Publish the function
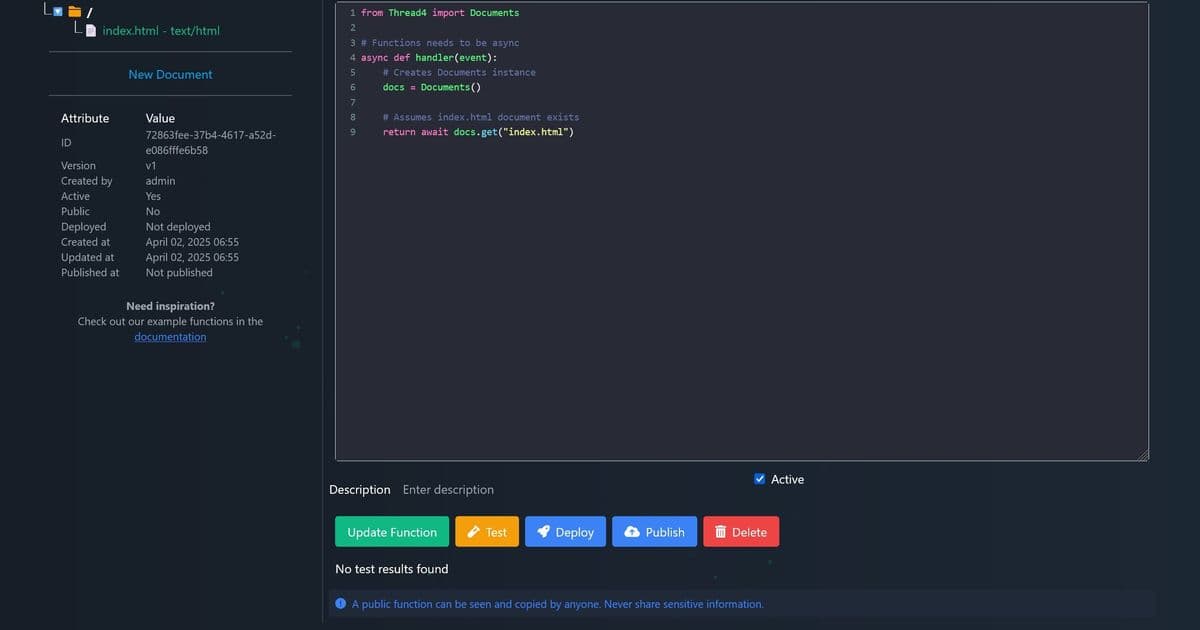1200x630 pixels. [654, 531]
